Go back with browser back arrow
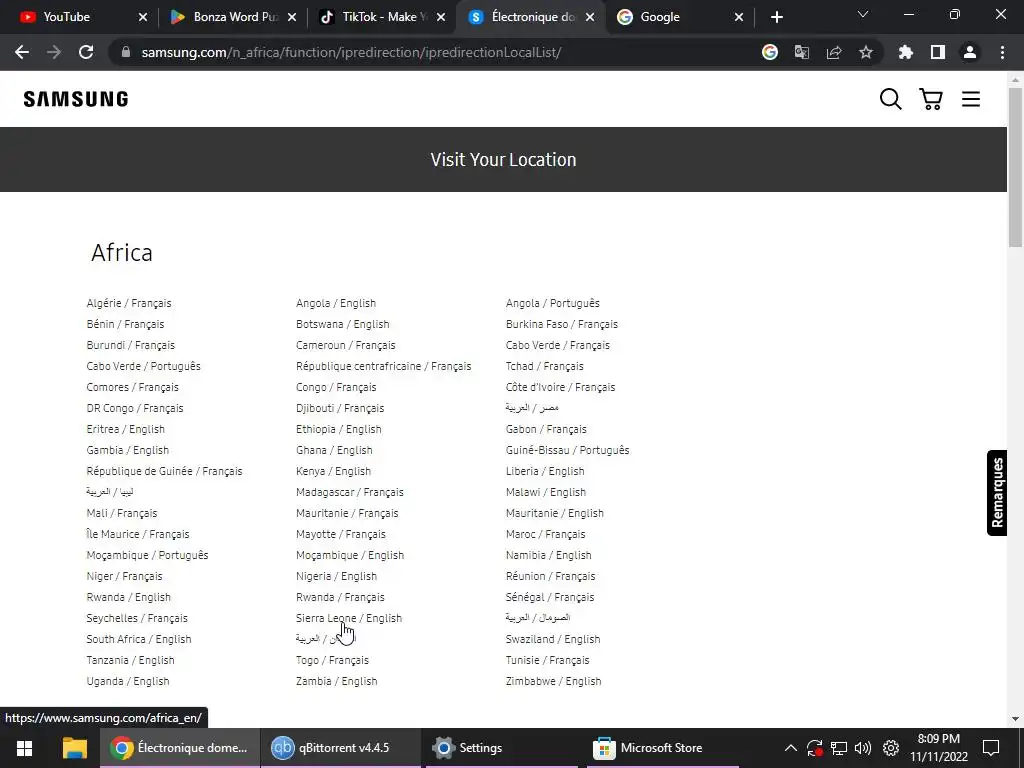 pyautogui.click(x=22, y=52)
